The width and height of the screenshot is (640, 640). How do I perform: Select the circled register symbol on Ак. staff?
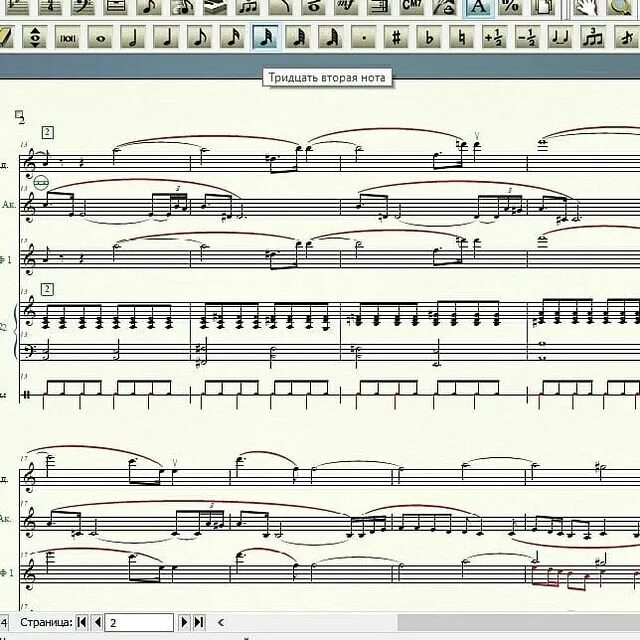click(41, 183)
